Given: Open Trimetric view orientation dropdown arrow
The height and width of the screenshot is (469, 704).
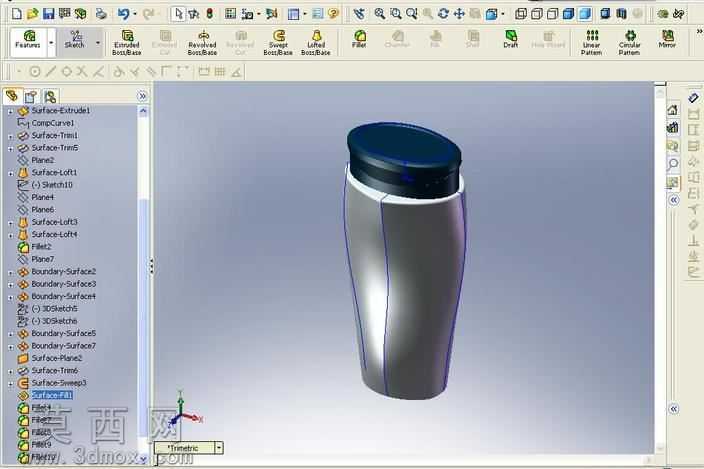Looking at the screenshot, I should coord(219,447).
